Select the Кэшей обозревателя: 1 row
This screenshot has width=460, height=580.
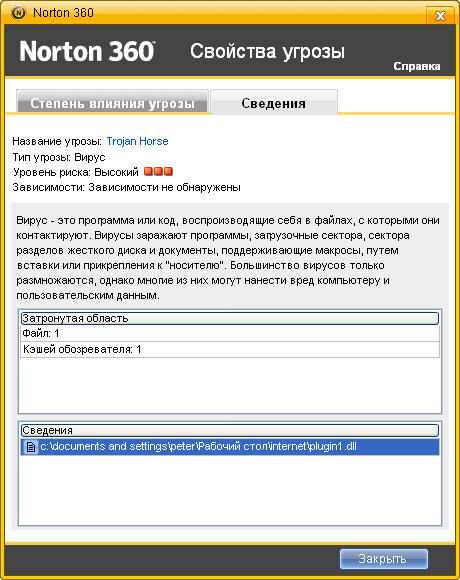point(230,350)
